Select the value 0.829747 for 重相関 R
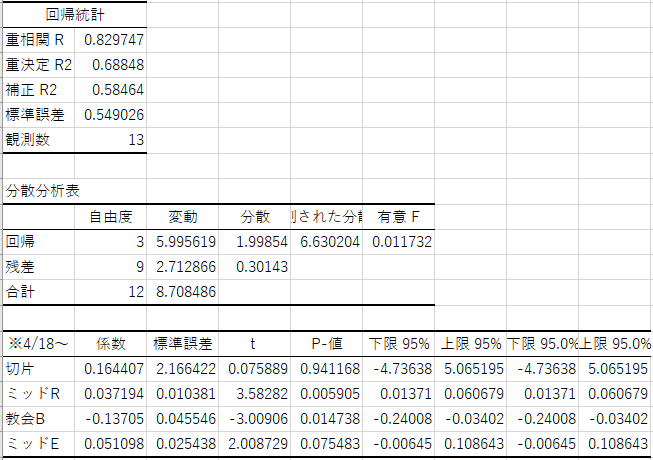 (x=110, y=40)
